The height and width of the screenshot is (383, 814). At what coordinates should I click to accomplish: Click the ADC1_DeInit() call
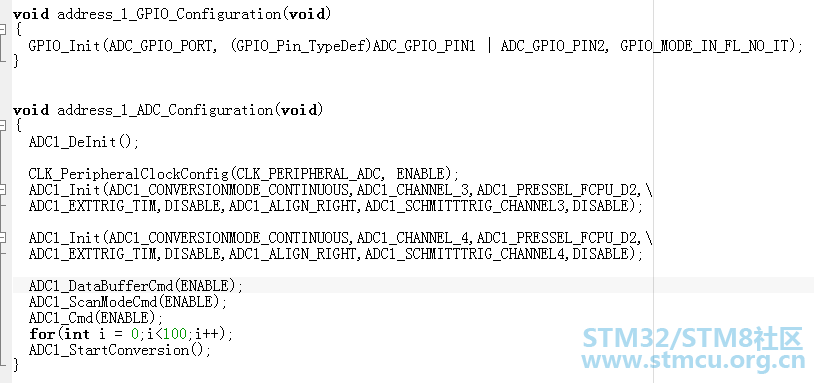84,142
